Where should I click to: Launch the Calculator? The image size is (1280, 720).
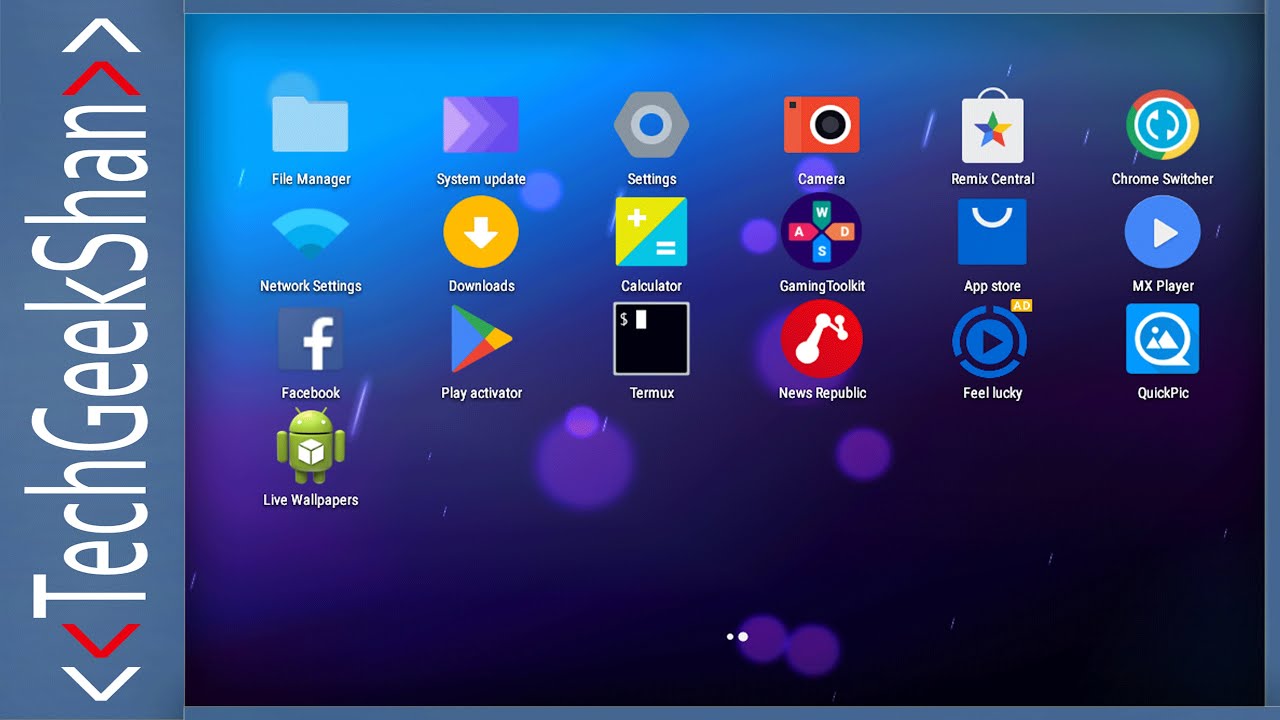pyautogui.click(x=651, y=232)
